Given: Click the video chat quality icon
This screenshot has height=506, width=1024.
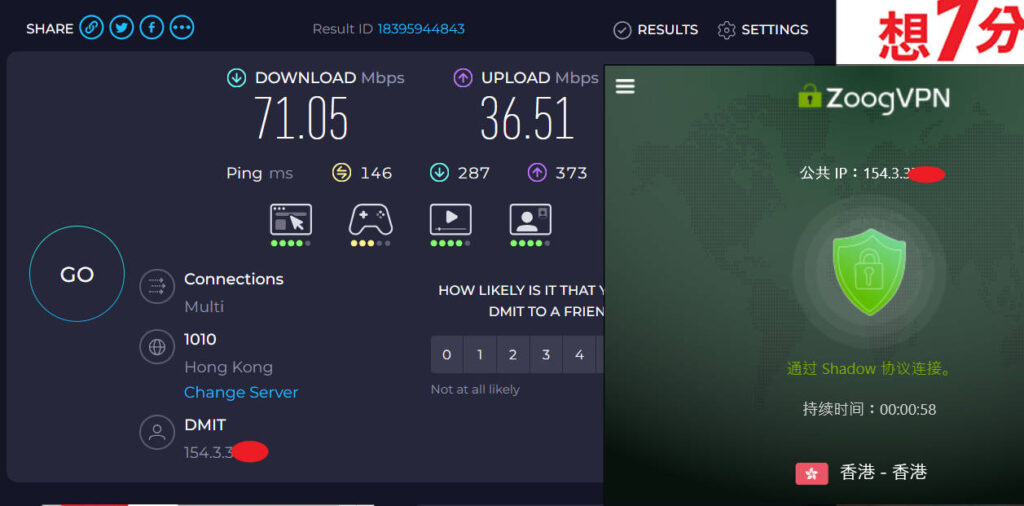Looking at the screenshot, I should point(530,219).
